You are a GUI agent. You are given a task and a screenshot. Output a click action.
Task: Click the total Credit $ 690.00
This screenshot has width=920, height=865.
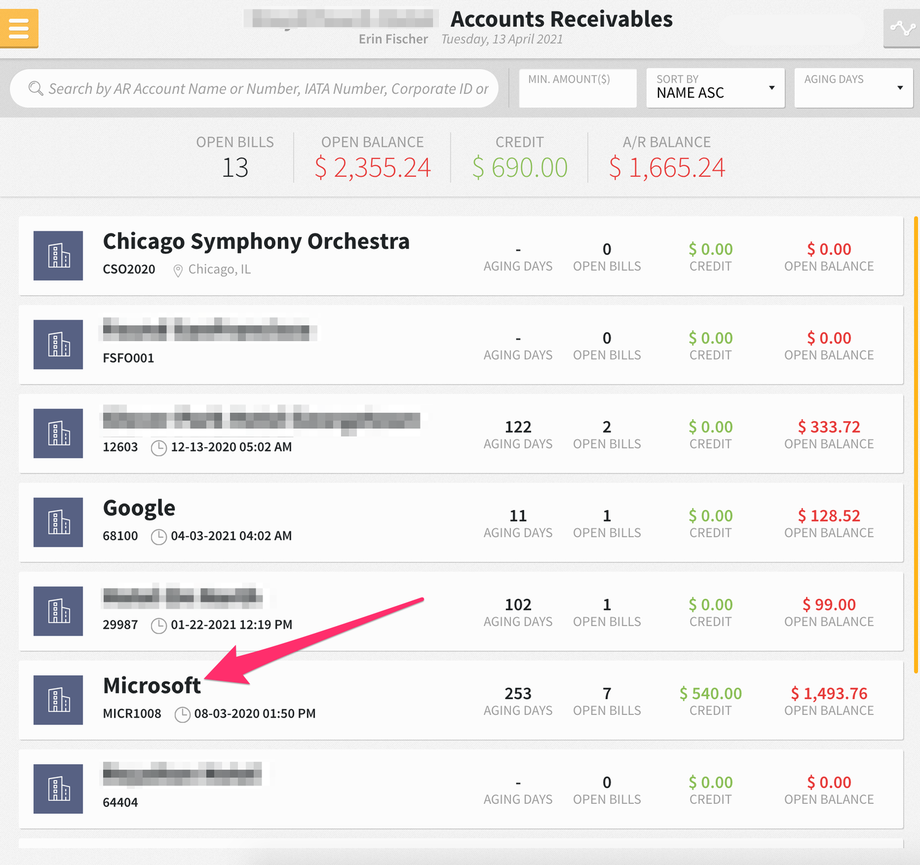tap(520, 168)
